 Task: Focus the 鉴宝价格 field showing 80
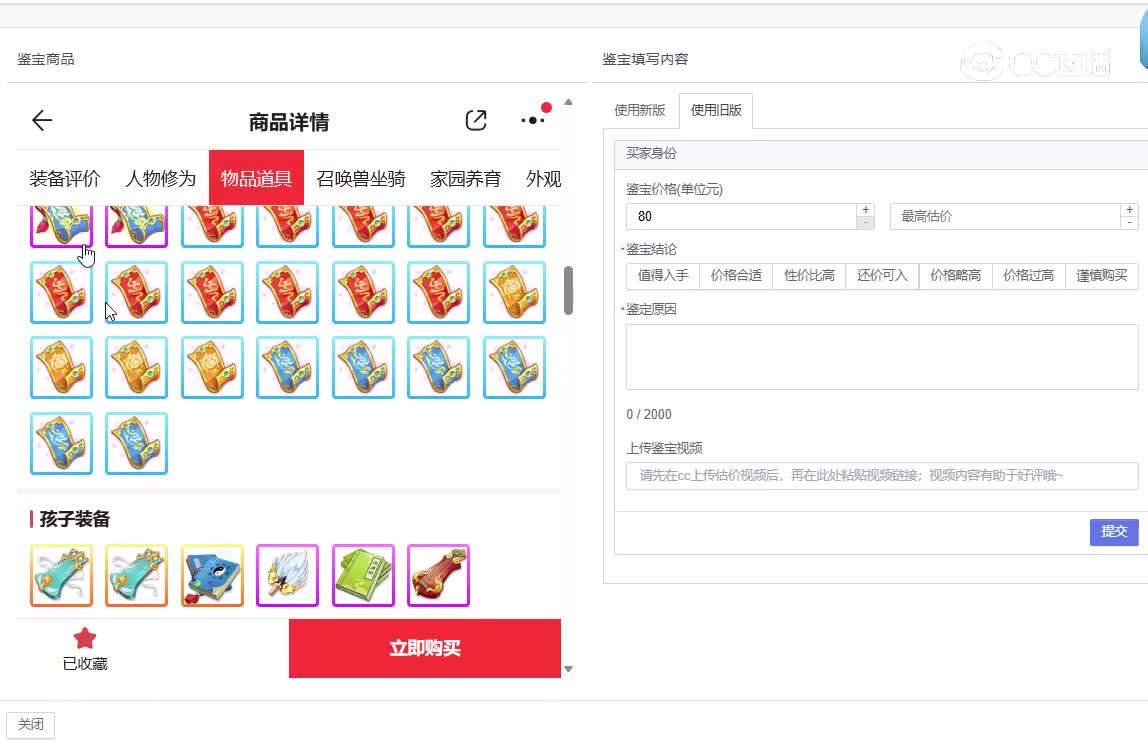741,217
